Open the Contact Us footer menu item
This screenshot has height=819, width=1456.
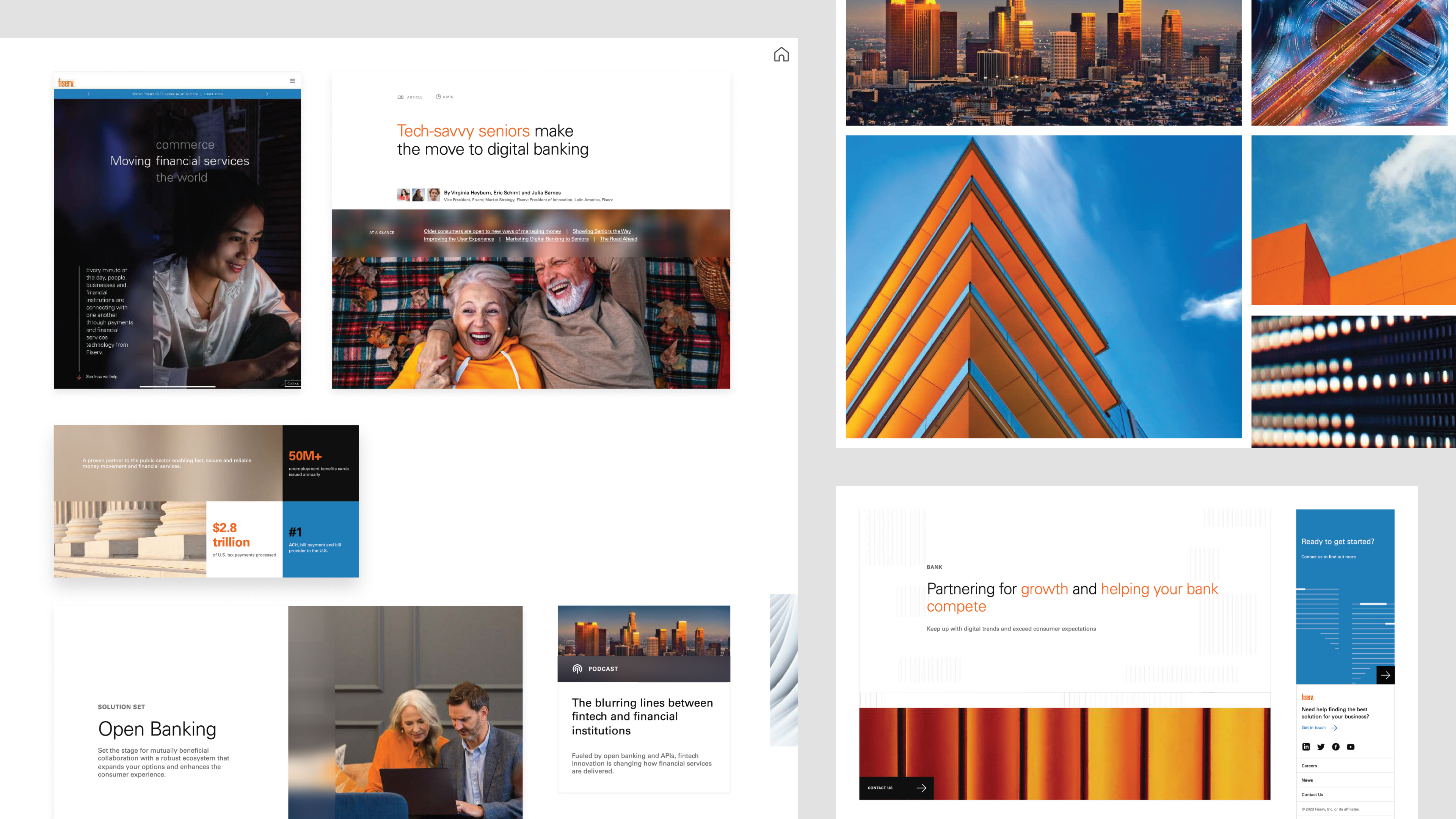1312,795
